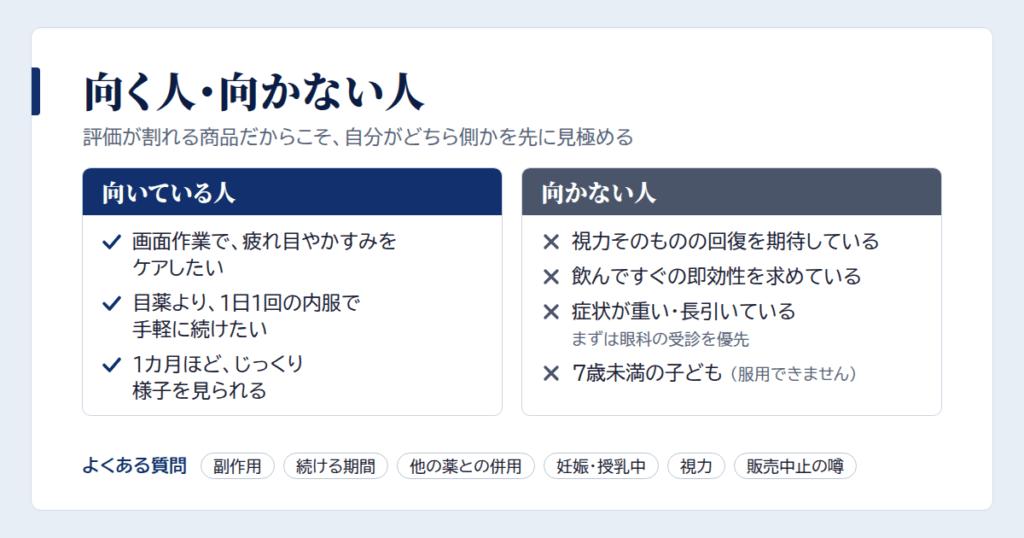Click checkmark beside 目薬より、1日1回の内服で
This screenshot has height=538, width=1024.
point(112,304)
